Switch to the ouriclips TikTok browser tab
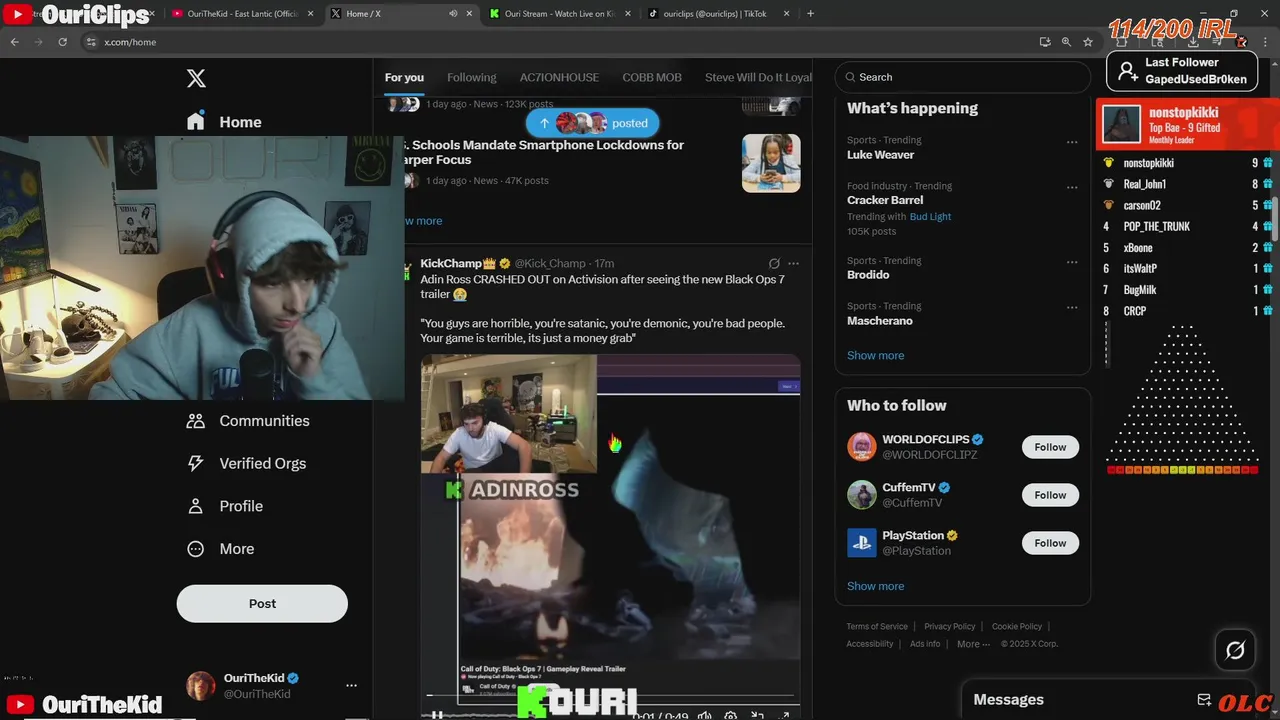 point(716,14)
